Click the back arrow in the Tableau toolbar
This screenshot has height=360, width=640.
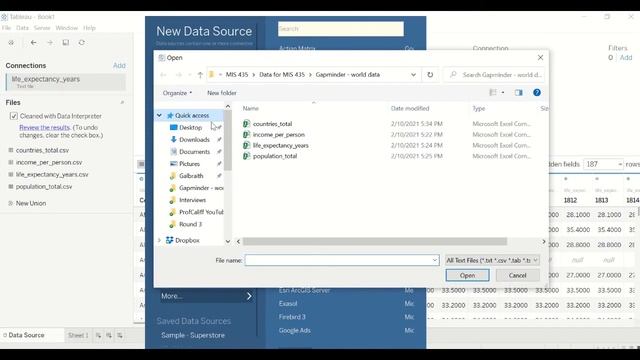click(33, 42)
